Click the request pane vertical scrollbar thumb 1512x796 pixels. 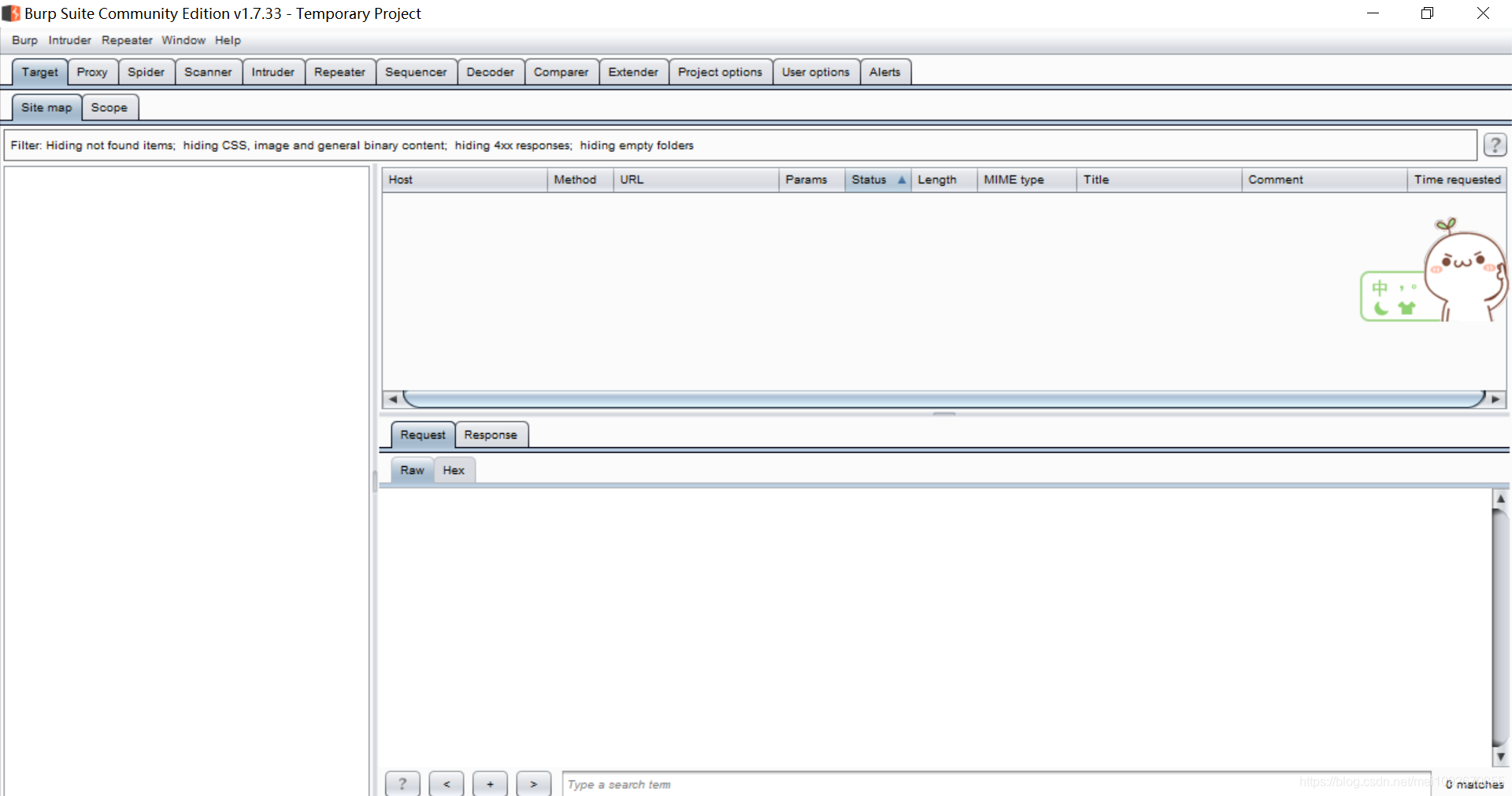(x=1501, y=628)
